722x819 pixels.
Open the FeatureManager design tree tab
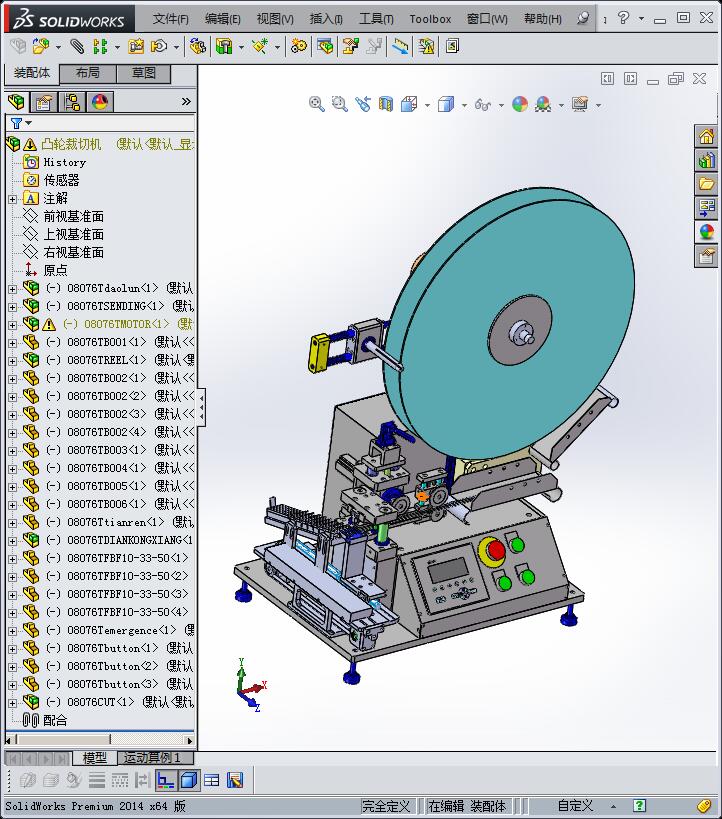pos(16,101)
